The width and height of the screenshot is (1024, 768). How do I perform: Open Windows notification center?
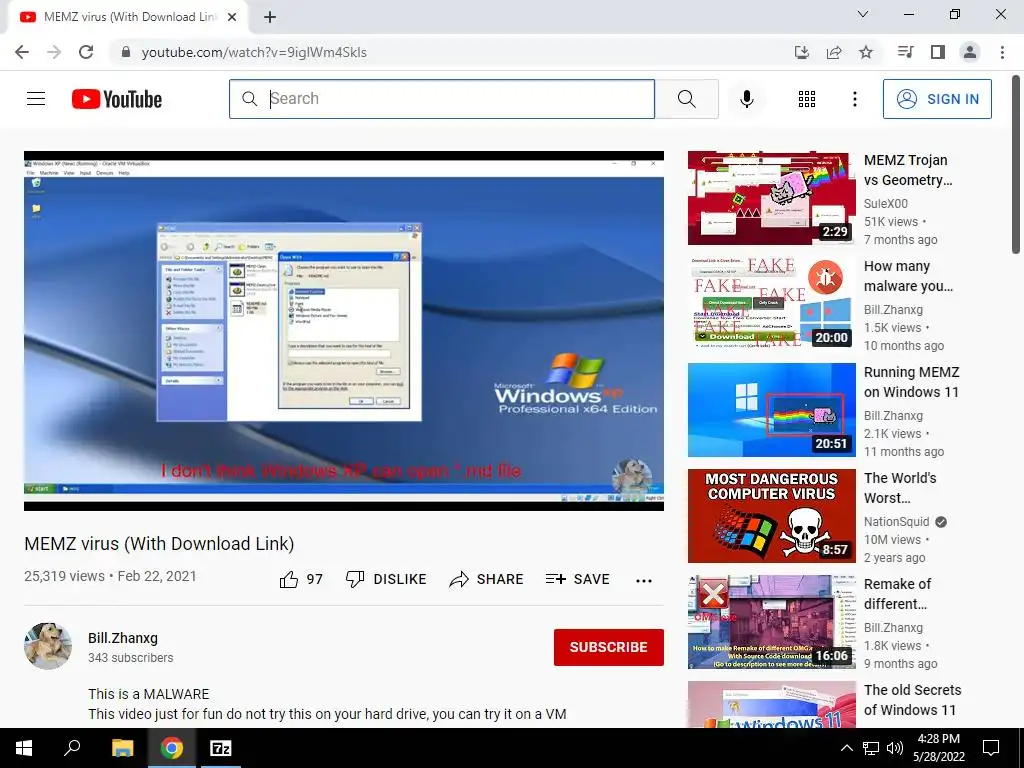coord(991,748)
